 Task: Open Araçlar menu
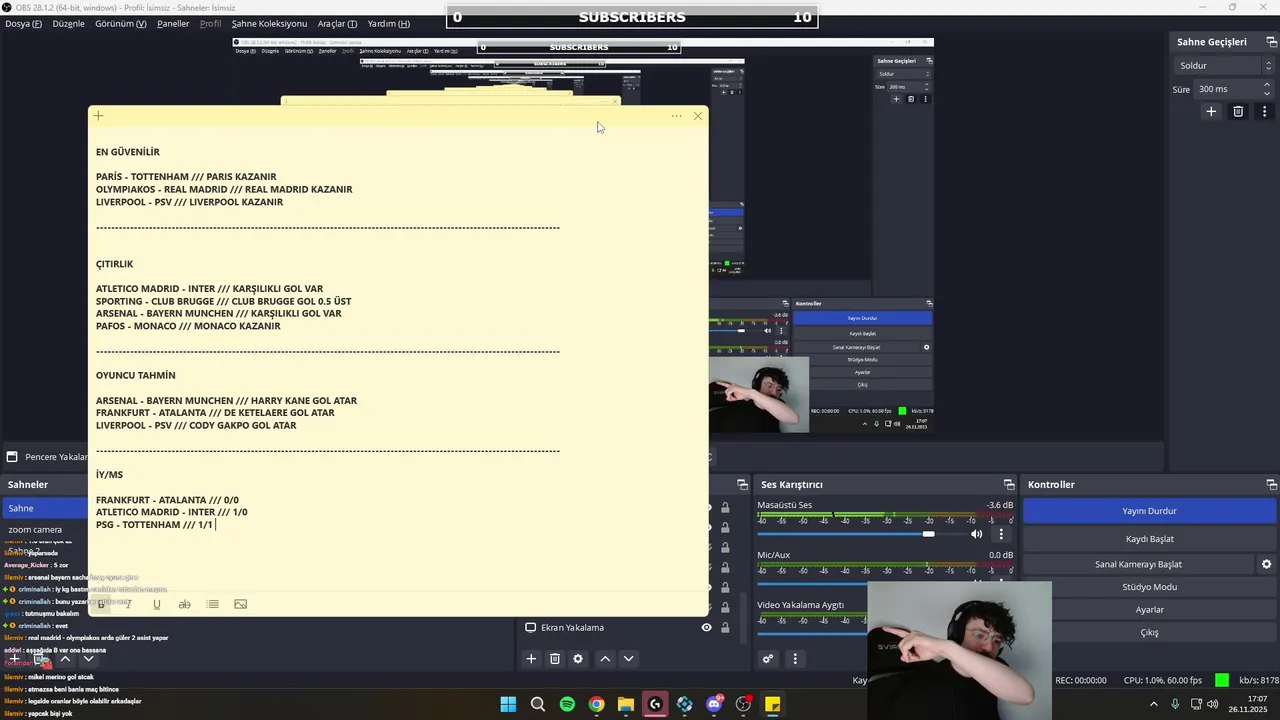click(x=337, y=24)
